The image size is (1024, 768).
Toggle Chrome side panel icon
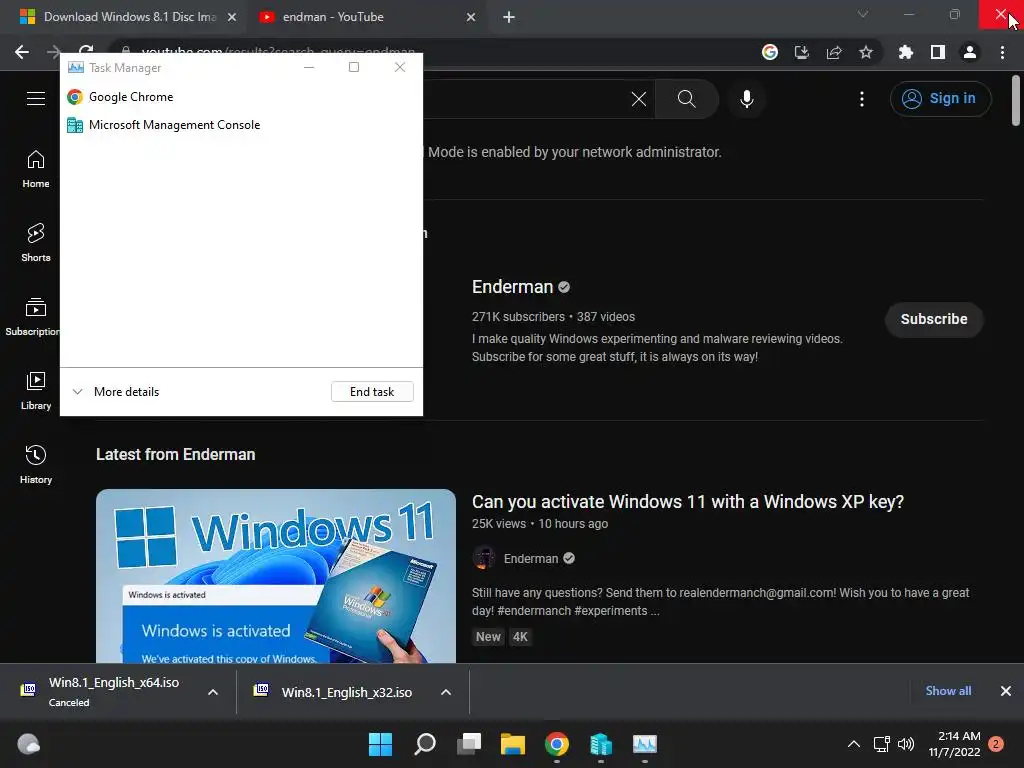click(x=938, y=52)
